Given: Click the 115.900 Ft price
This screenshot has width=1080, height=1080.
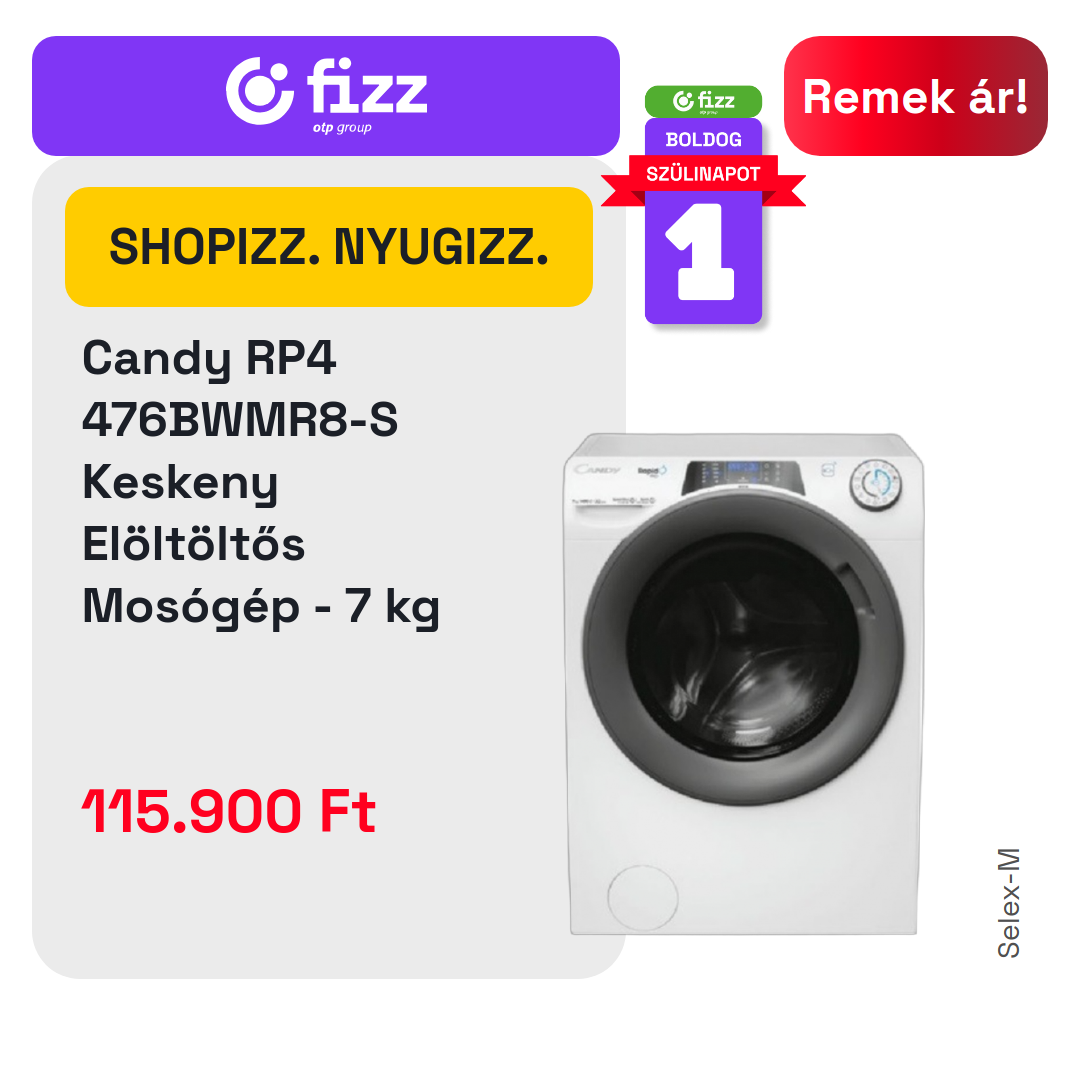Looking at the screenshot, I should point(229,811).
